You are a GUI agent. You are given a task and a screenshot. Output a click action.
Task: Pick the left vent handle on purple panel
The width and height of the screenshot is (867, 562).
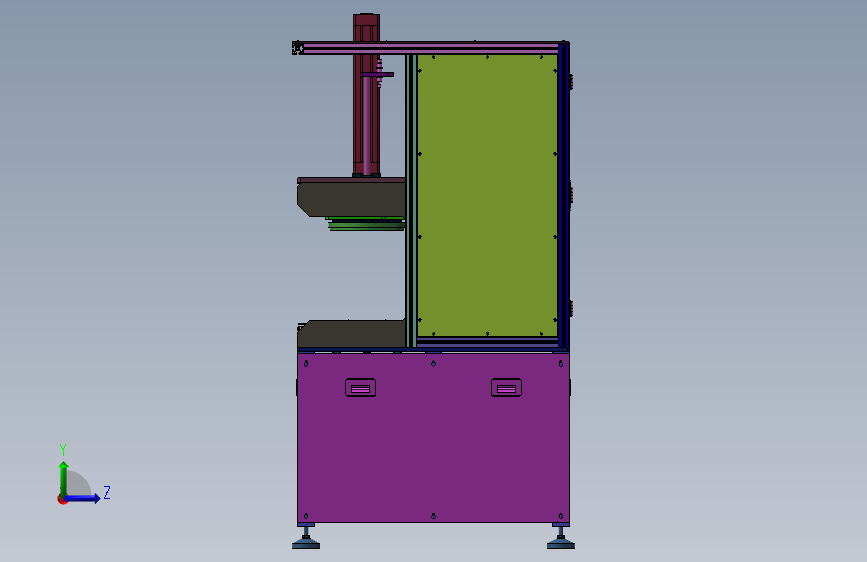coord(361,388)
